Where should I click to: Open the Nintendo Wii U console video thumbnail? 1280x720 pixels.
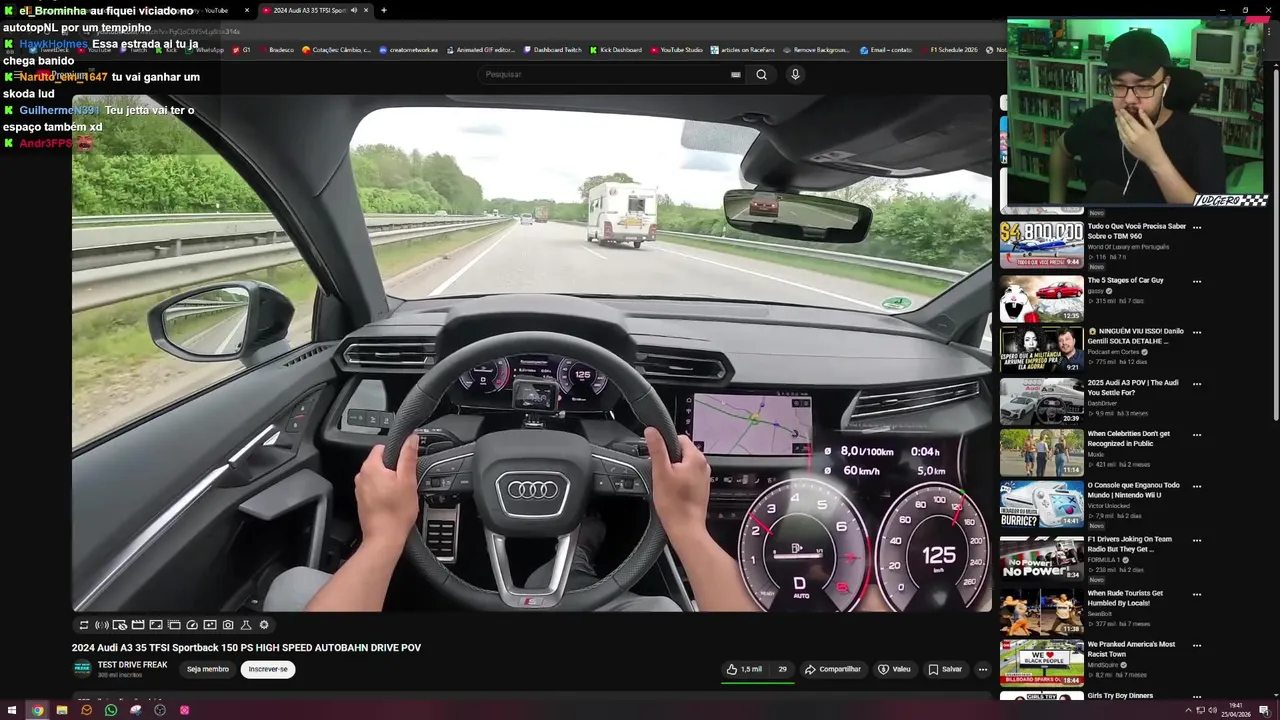click(1041, 504)
